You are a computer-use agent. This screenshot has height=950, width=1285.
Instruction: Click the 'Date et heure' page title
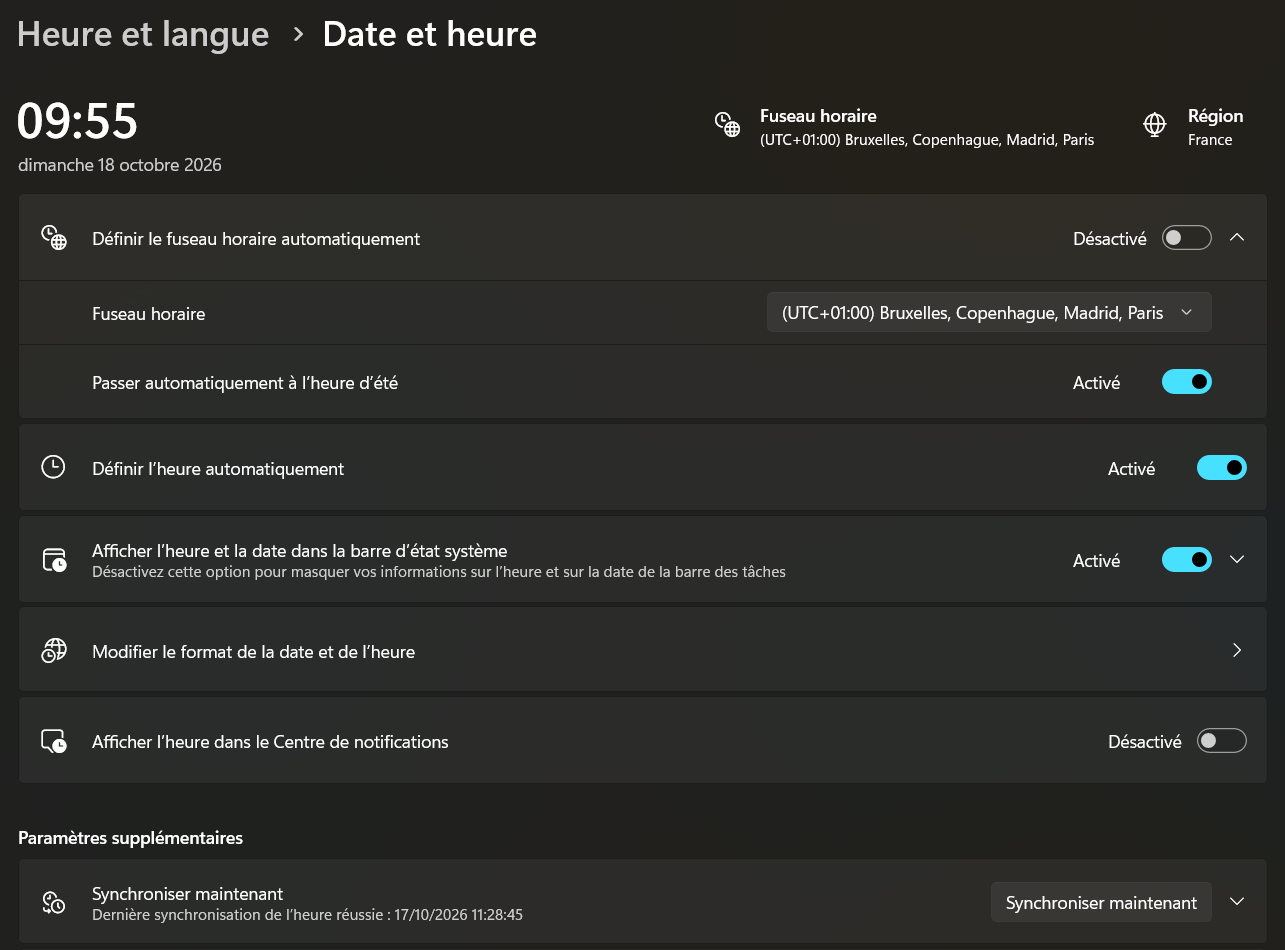tap(430, 34)
